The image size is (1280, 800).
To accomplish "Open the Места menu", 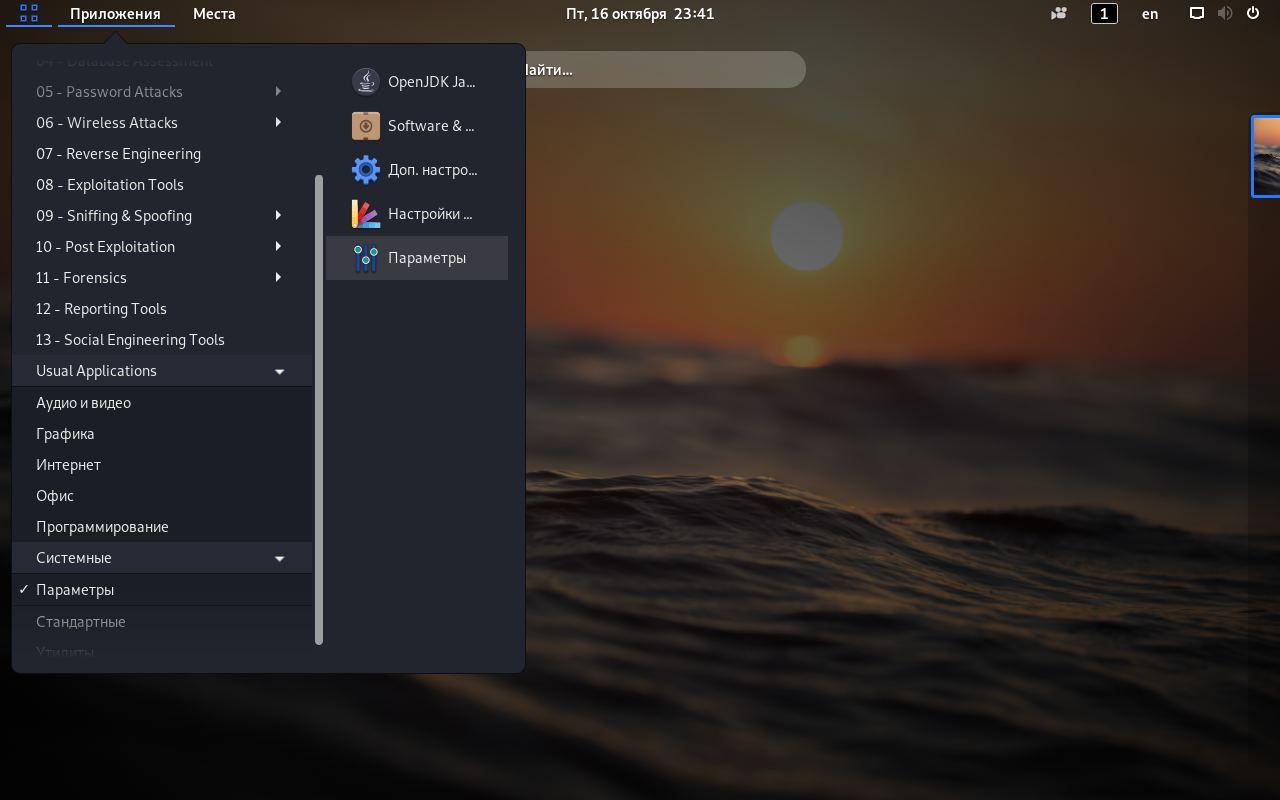I will click(x=214, y=14).
